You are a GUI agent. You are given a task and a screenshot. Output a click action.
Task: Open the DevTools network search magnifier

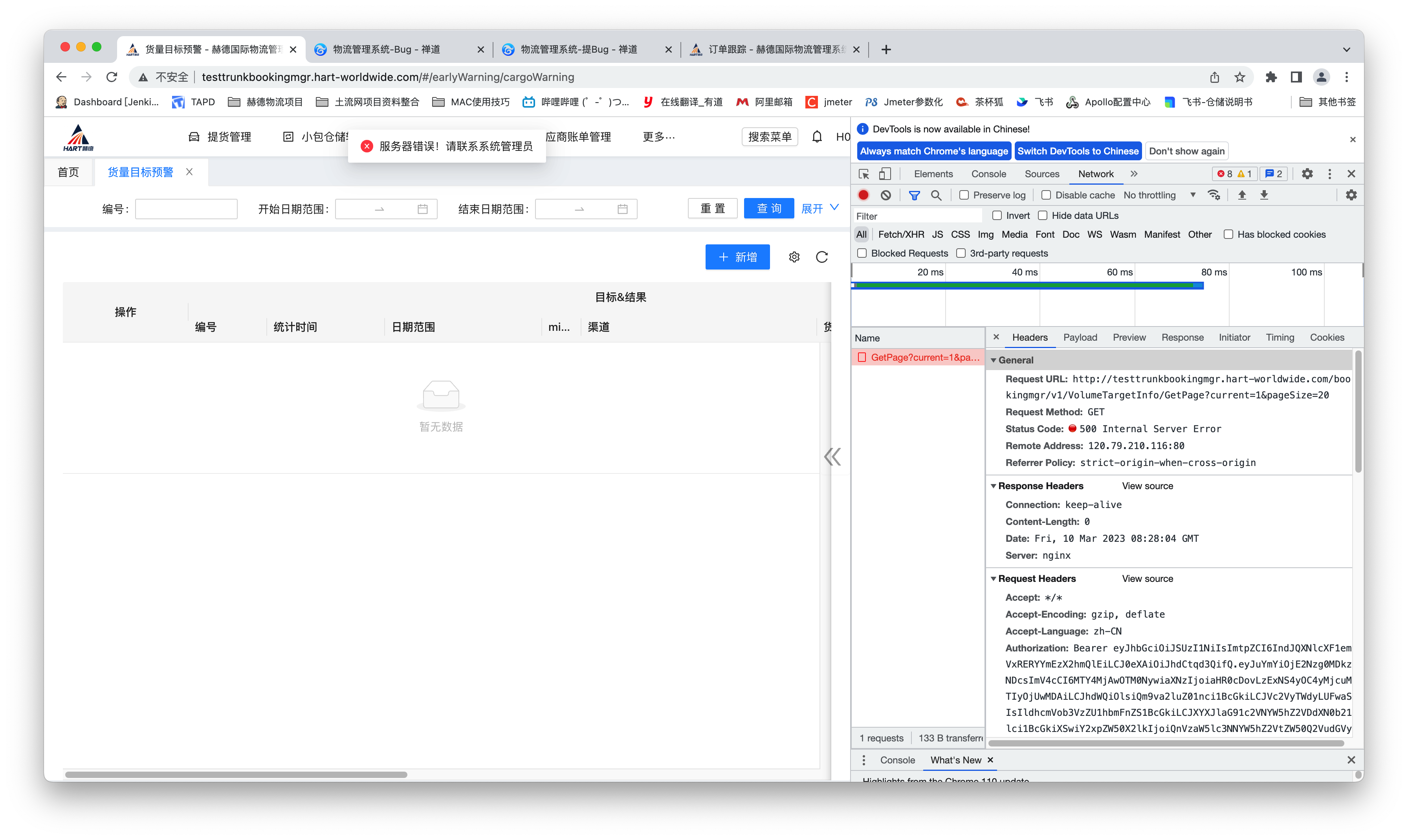(x=936, y=195)
